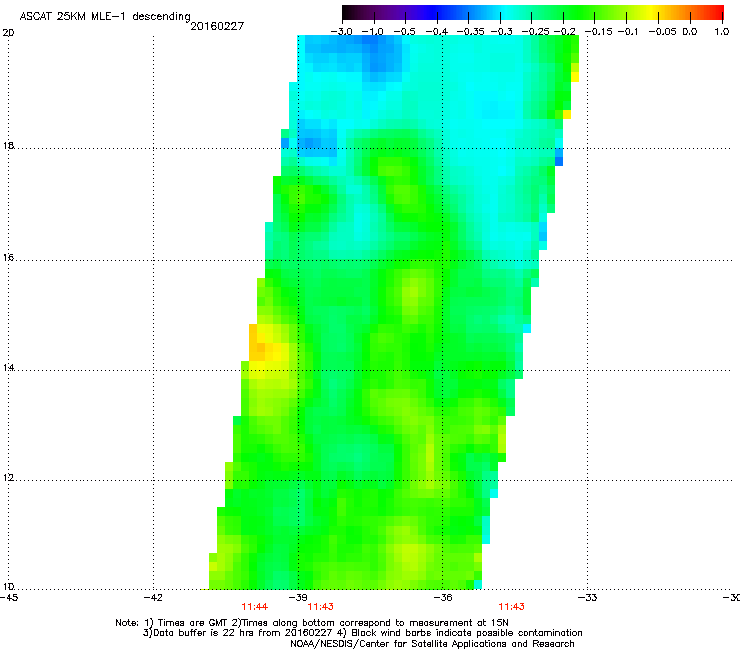Click the longitude label -42
The width and height of the screenshot is (740, 650).
153,598
